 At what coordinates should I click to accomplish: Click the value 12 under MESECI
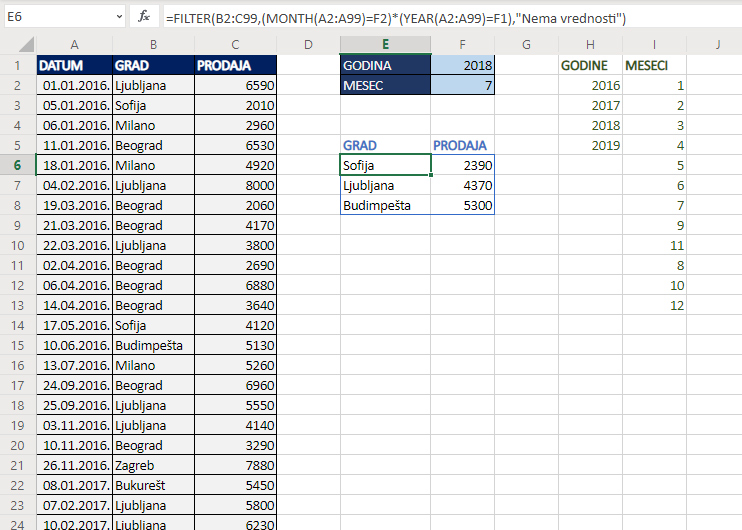coord(656,305)
